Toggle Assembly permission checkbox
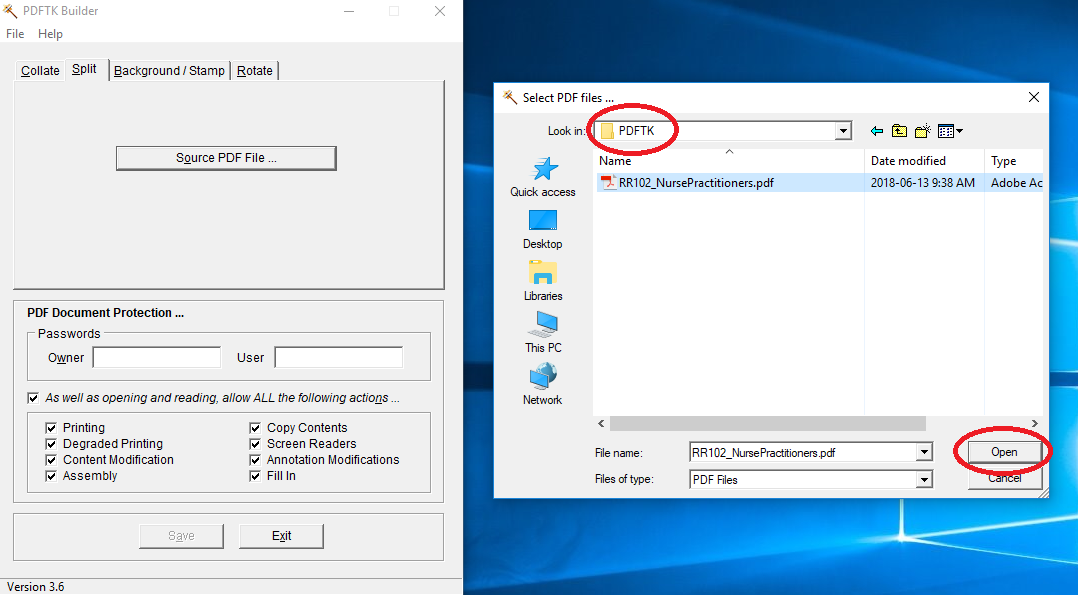This screenshot has height=595, width=1078. (x=51, y=476)
